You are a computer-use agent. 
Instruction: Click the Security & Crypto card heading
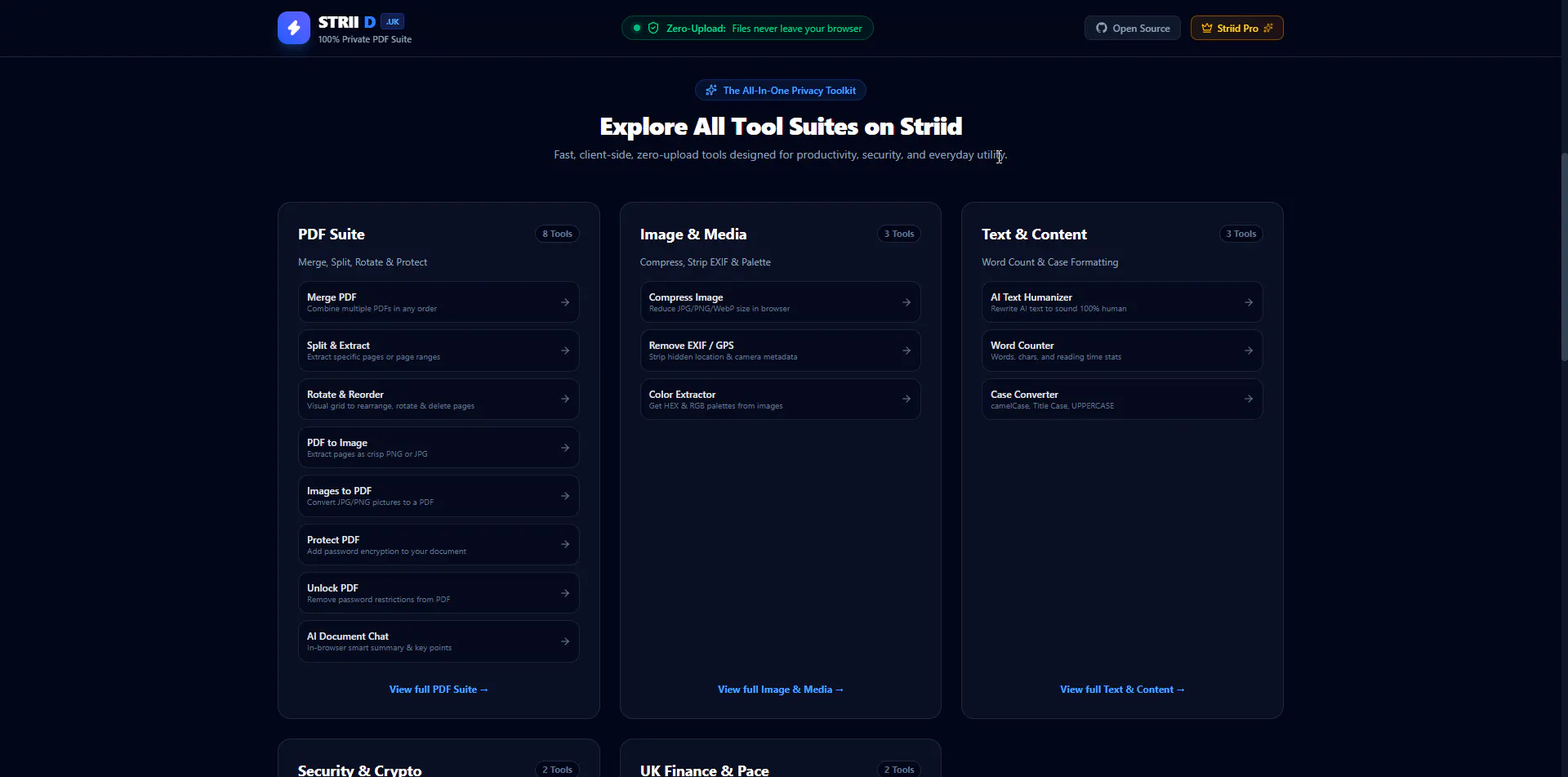pyautogui.click(x=360, y=770)
